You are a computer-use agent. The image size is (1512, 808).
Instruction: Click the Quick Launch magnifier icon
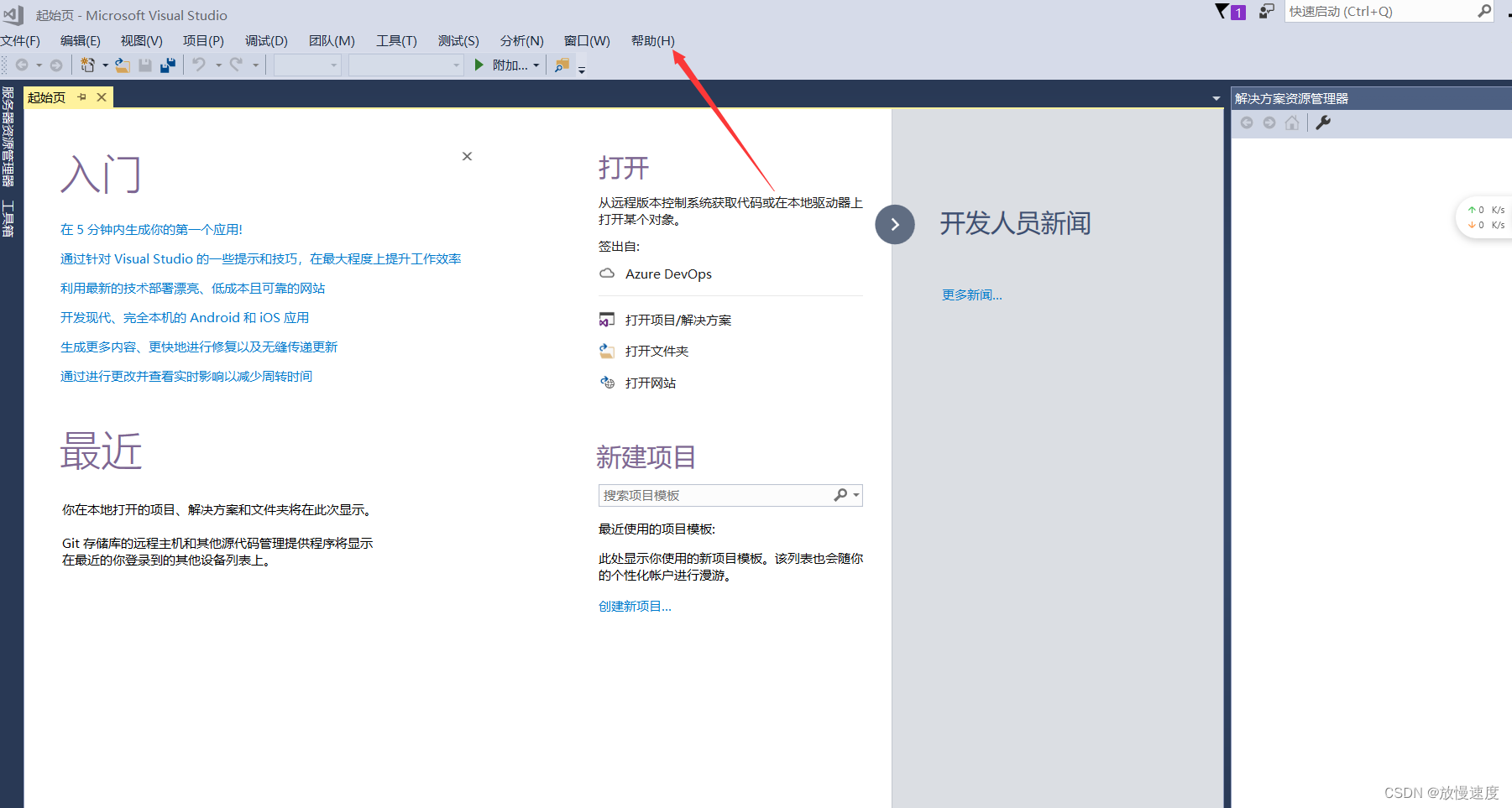[x=1484, y=11]
